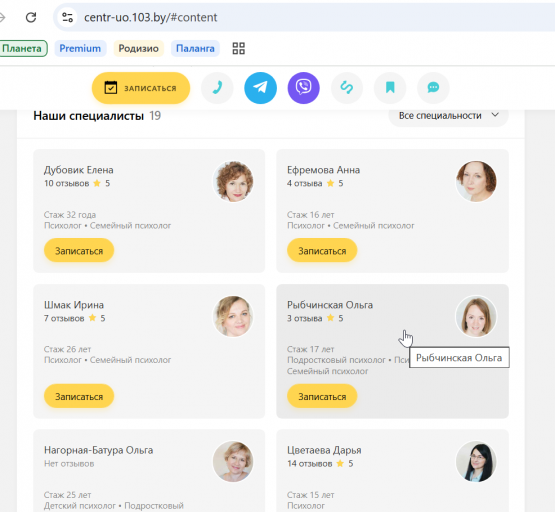This screenshot has width=555, height=512.
Task: Reload the page with the refresh icon
Action: [31, 17]
